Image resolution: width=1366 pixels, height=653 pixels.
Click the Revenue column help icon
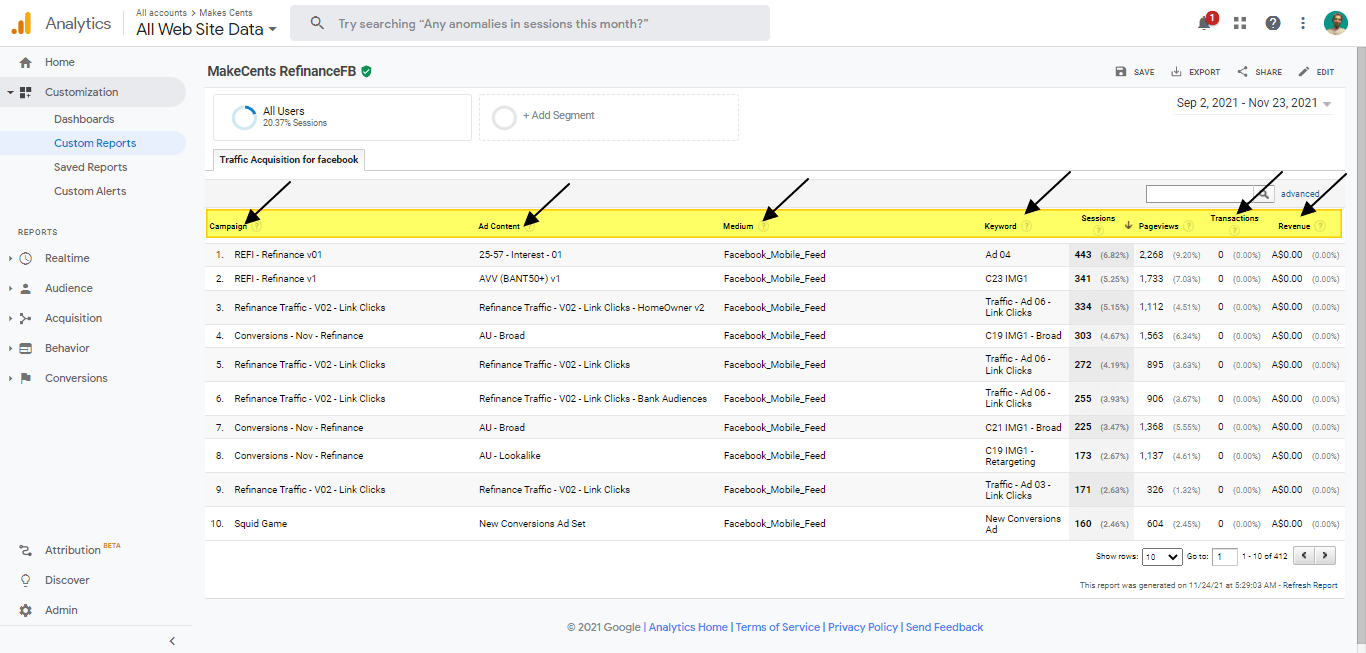point(1320,227)
